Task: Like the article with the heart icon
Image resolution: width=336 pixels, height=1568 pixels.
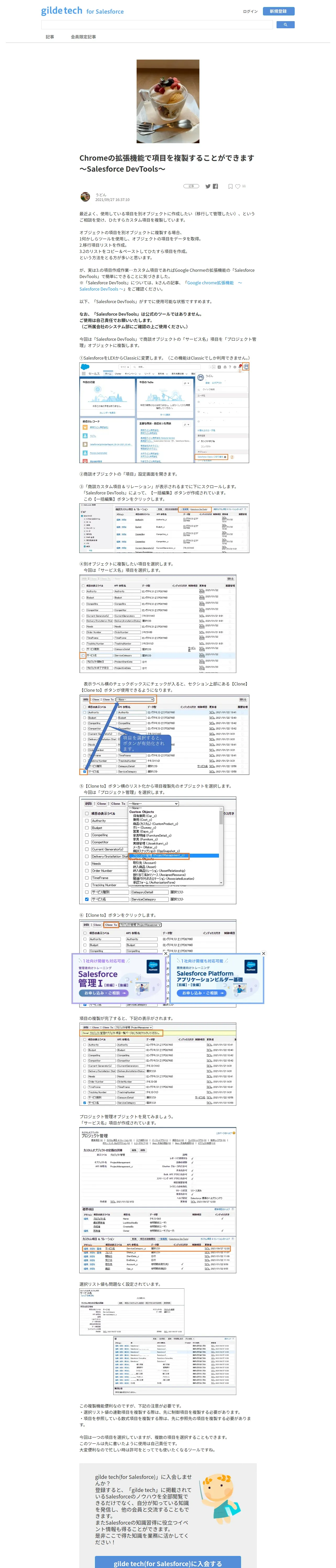Action: click(238, 186)
